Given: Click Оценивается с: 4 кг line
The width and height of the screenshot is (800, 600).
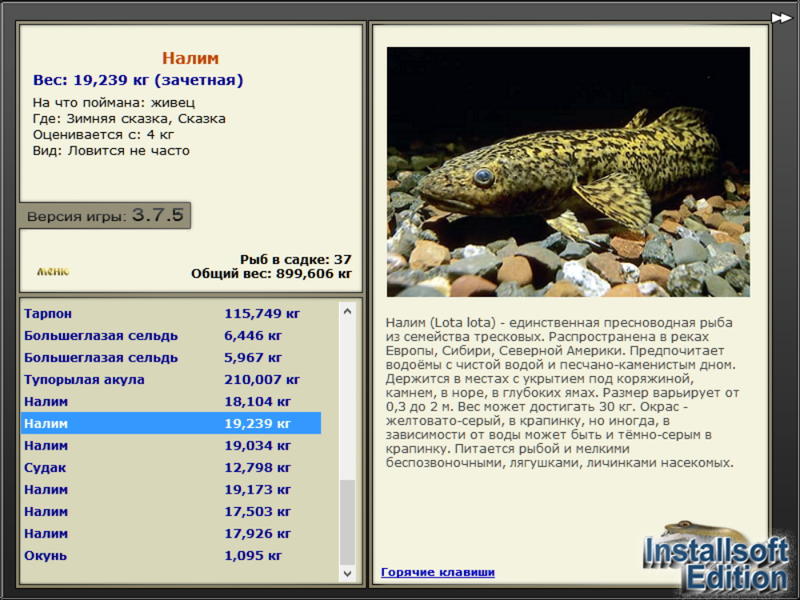Looking at the screenshot, I should 103,135.
